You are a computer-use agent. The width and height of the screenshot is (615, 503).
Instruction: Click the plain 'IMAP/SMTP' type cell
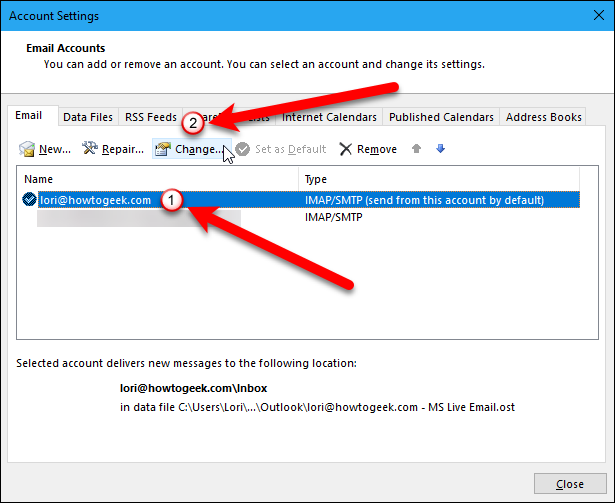tap(334, 217)
